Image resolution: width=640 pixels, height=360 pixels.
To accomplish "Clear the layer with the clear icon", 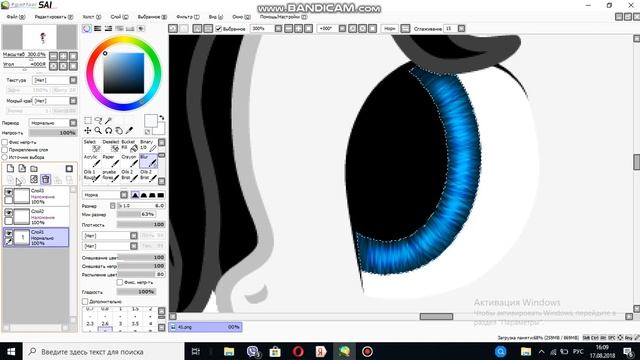I will point(34,179).
